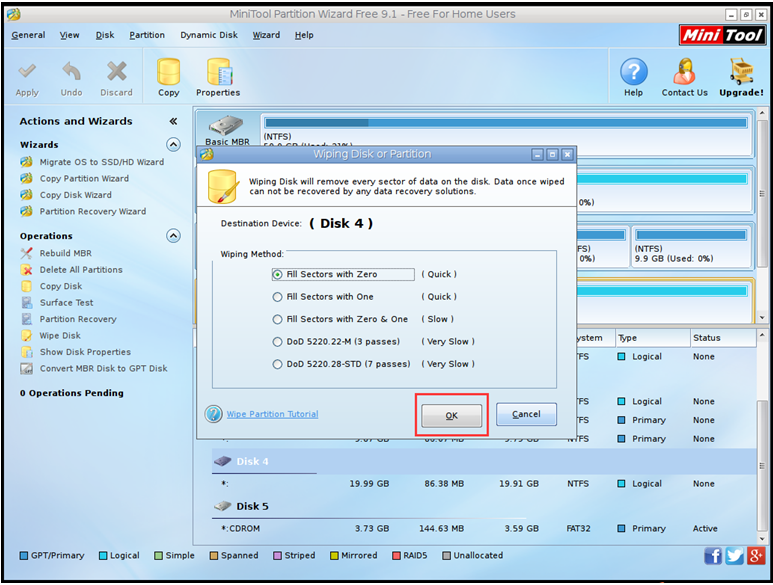Click the Apply checkmark toolbar icon
The width and height of the screenshot is (773, 585).
(x=27, y=72)
